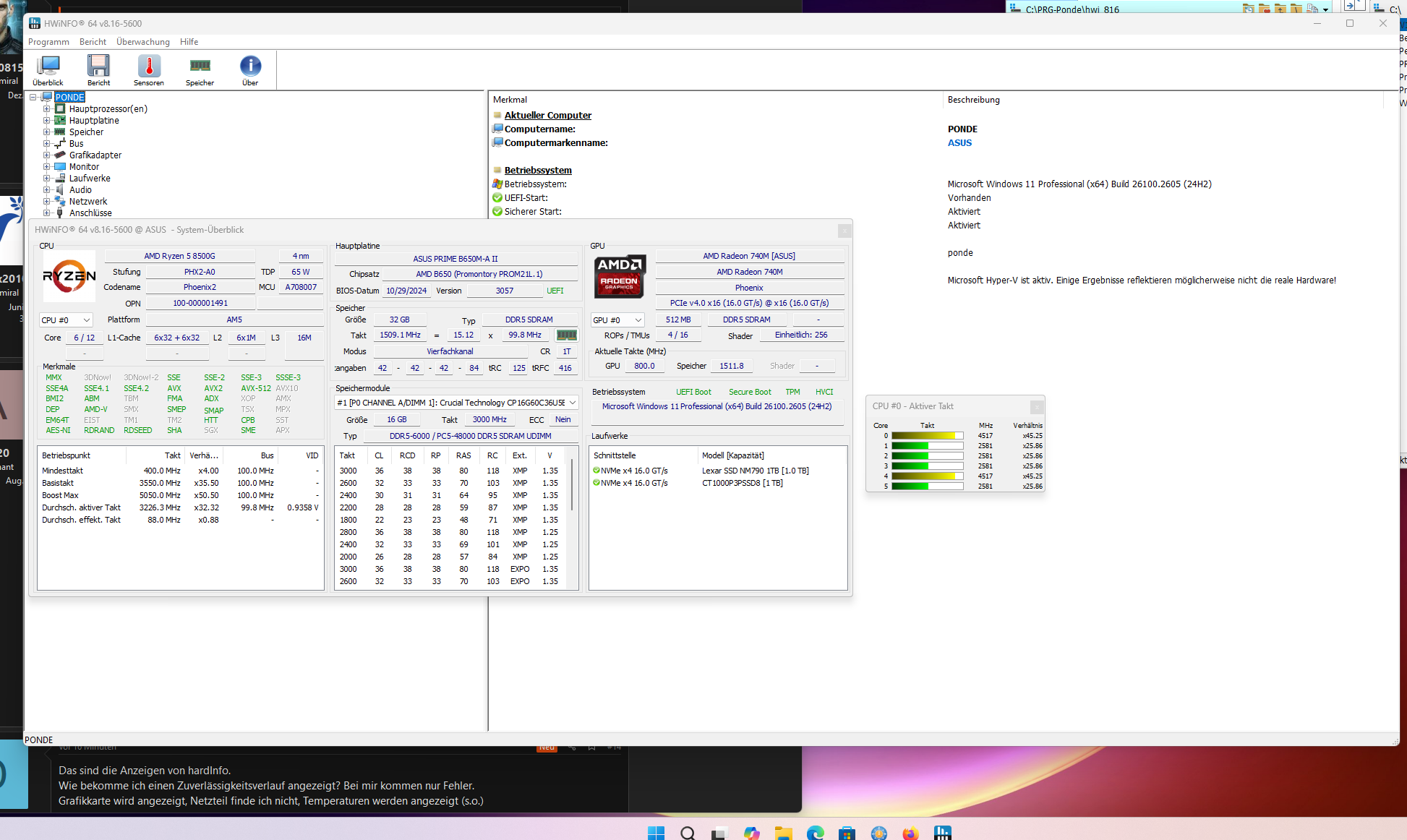Open Firefox from the taskbar
The width and height of the screenshot is (1407, 840).
(x=910, y=833)
